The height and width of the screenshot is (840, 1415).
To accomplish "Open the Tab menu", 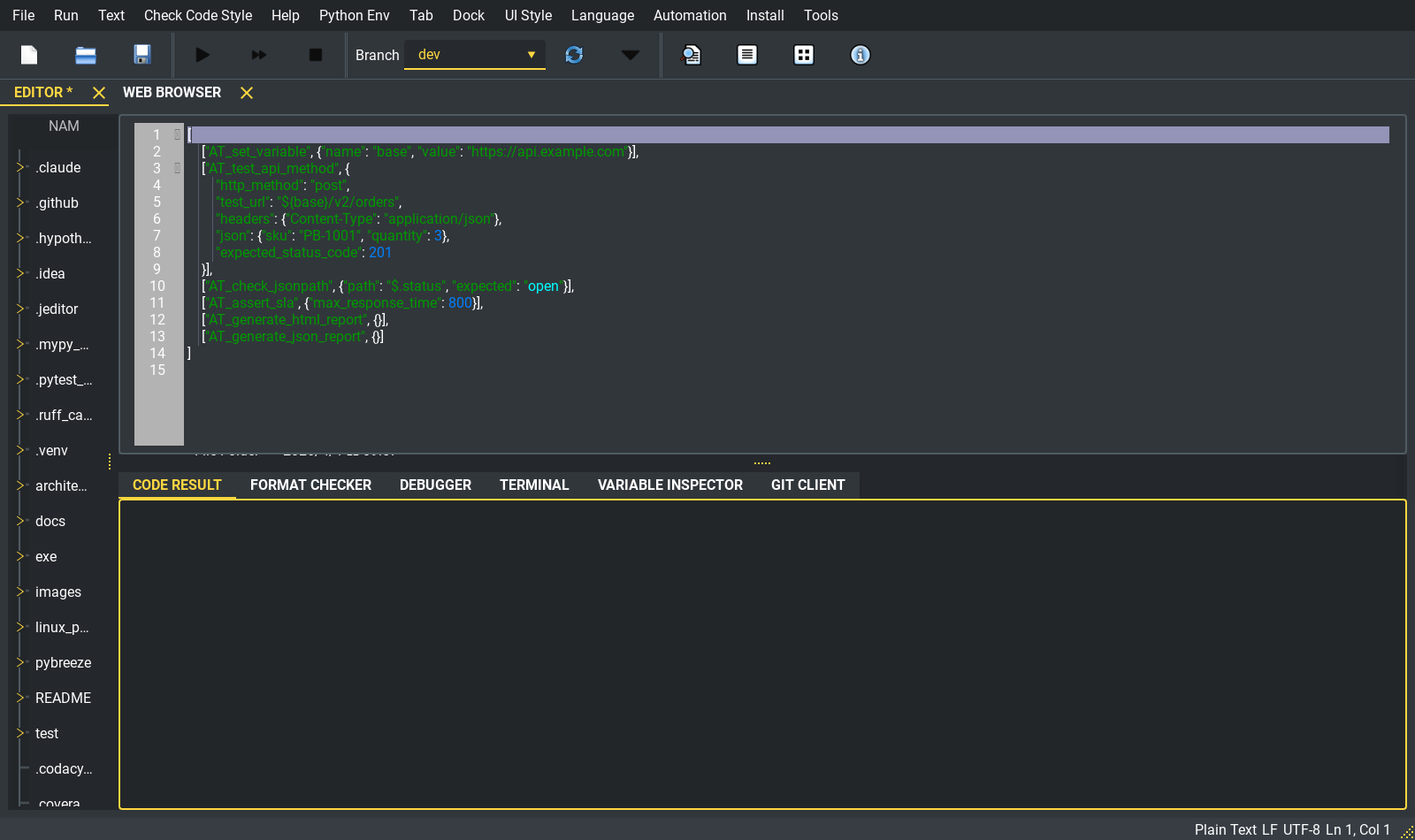I will point(421,15).
